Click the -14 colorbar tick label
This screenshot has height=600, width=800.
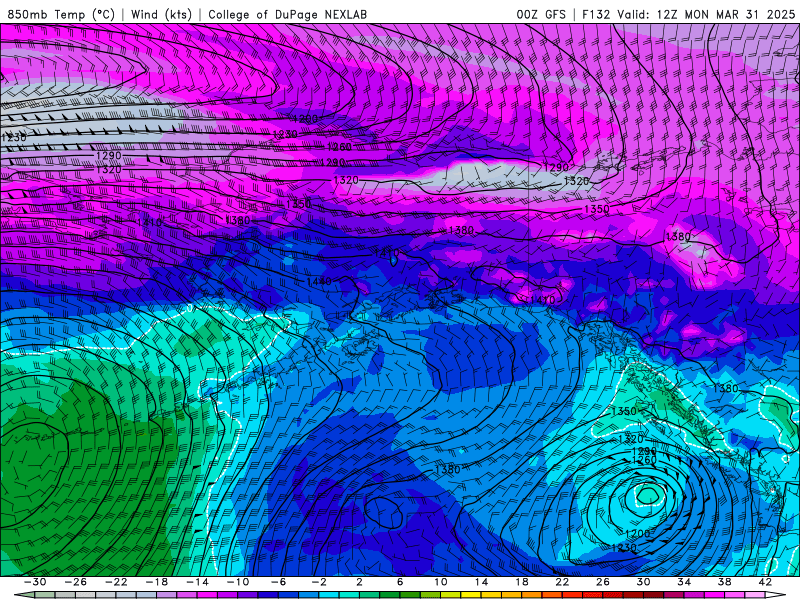(197, 582)
